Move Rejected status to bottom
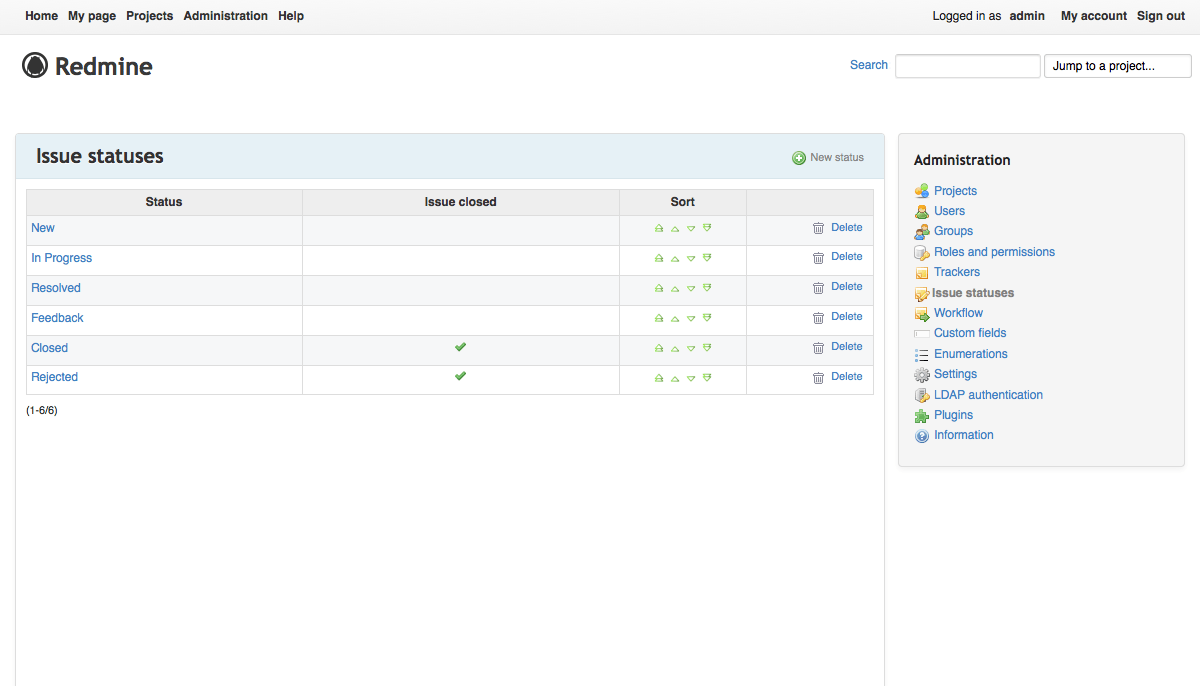Screen dimensions: 1200x686 point(707,378)
